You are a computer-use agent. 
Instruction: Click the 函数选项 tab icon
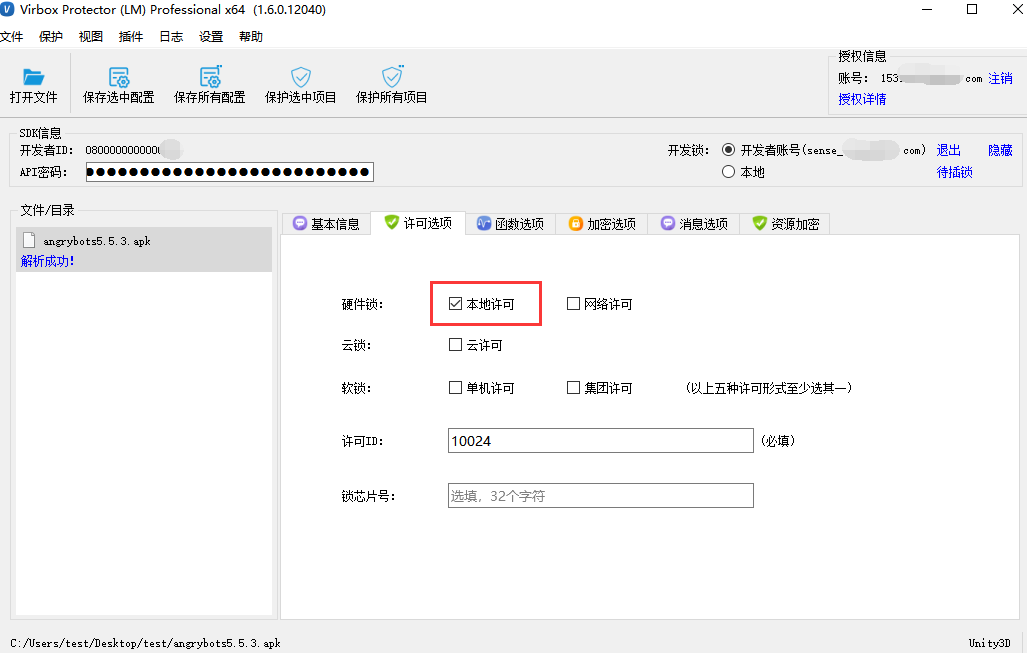click(x=483, y=223)
